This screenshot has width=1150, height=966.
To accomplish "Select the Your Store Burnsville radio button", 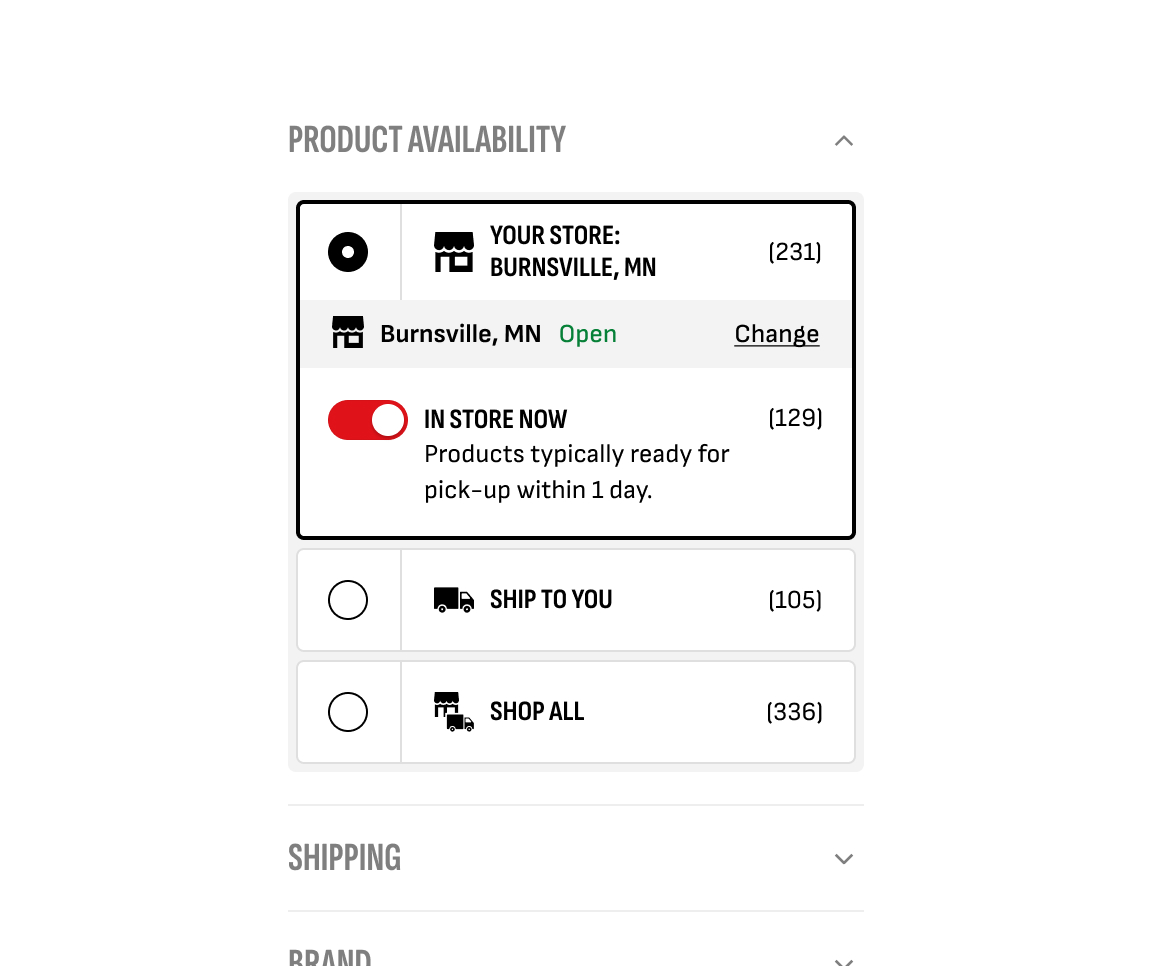I will 348,252.
